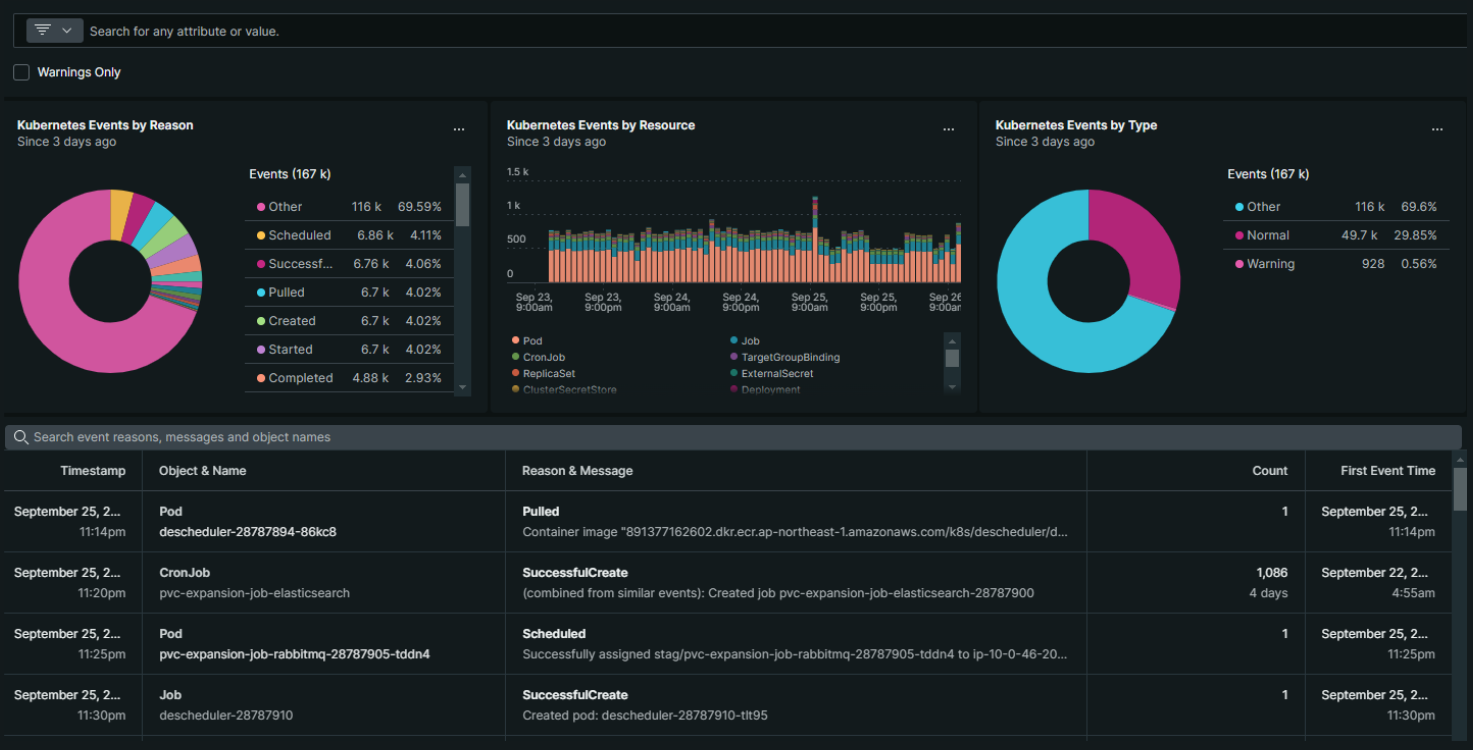Open options menu for Events by Type

click(1437, 130)
